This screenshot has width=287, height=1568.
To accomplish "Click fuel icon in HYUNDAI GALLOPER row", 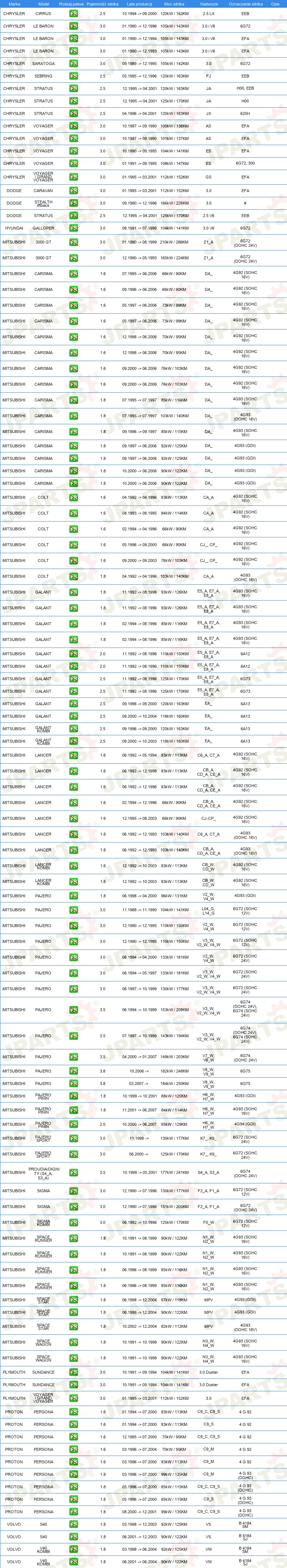I will click(x=73, y=228).
